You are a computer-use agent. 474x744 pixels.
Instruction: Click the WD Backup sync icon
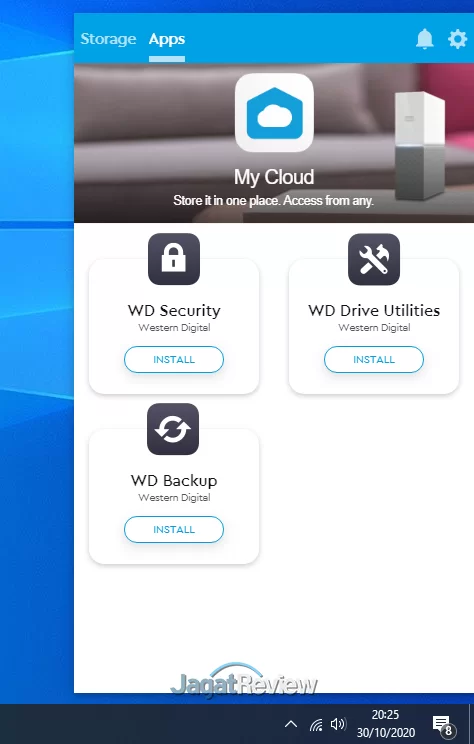[173, 429]
